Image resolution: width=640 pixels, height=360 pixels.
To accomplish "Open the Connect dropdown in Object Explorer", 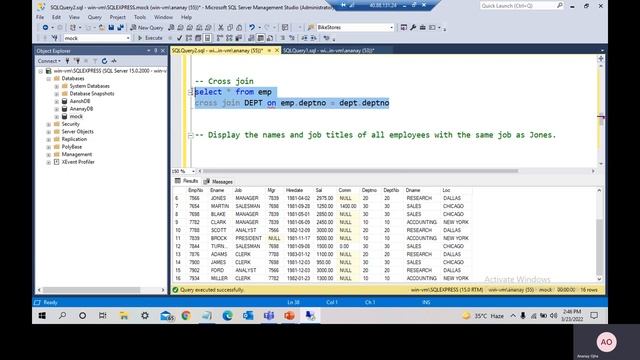I will click(49, 61).
